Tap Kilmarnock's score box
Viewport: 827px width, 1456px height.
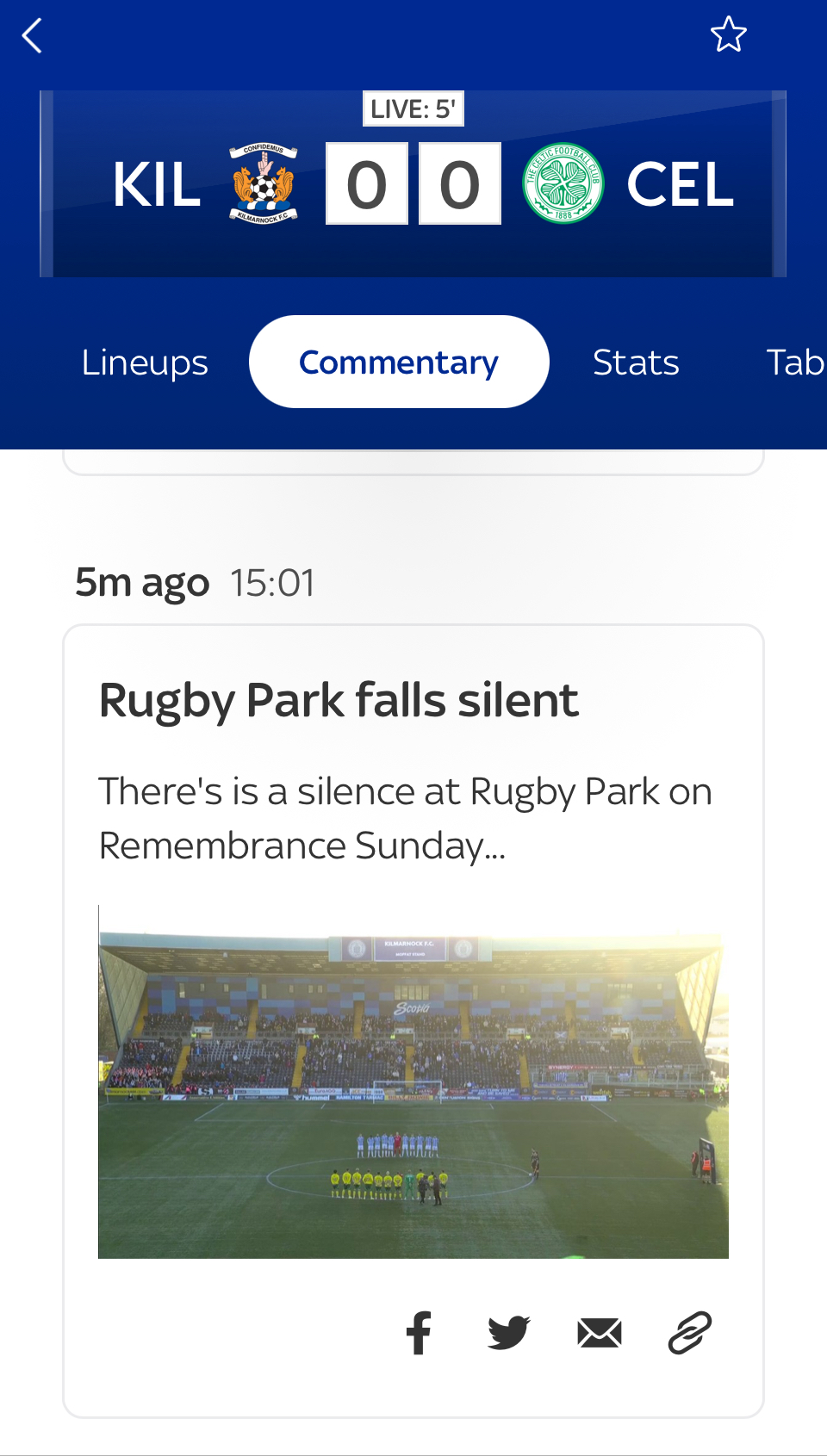pos(367,184)
